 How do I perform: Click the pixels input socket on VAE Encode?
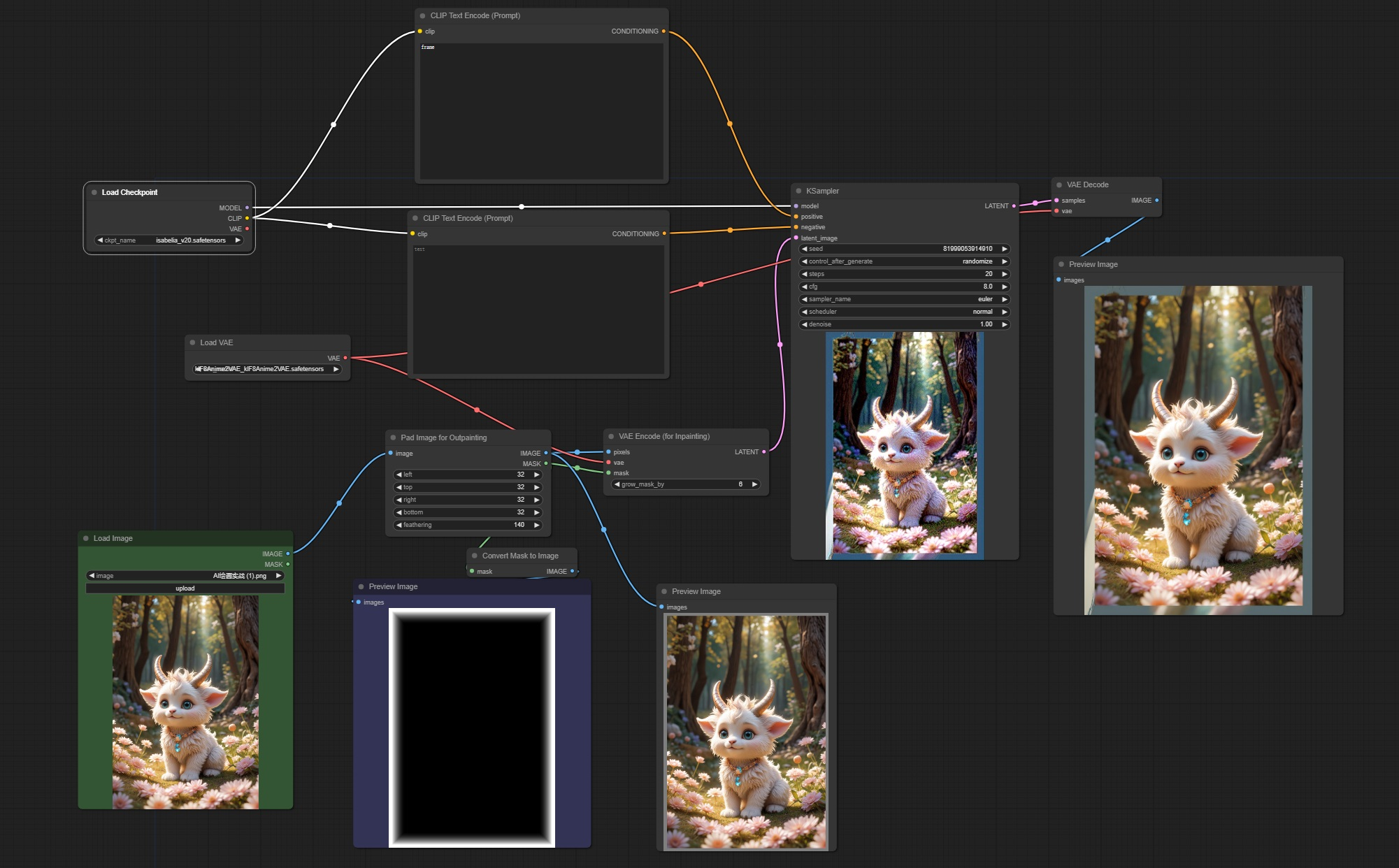pos(609,452)
